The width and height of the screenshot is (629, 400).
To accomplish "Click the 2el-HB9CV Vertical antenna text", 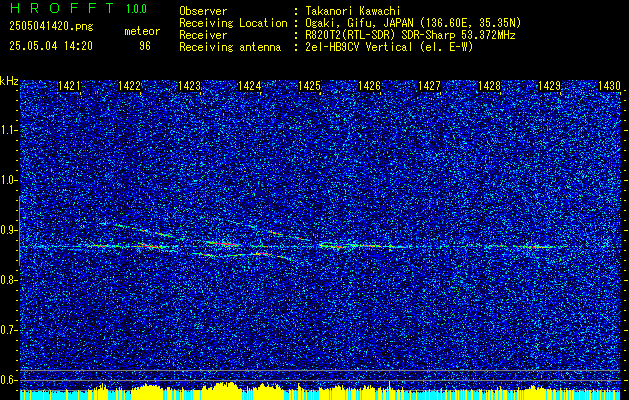I will [x=389, y=47].
